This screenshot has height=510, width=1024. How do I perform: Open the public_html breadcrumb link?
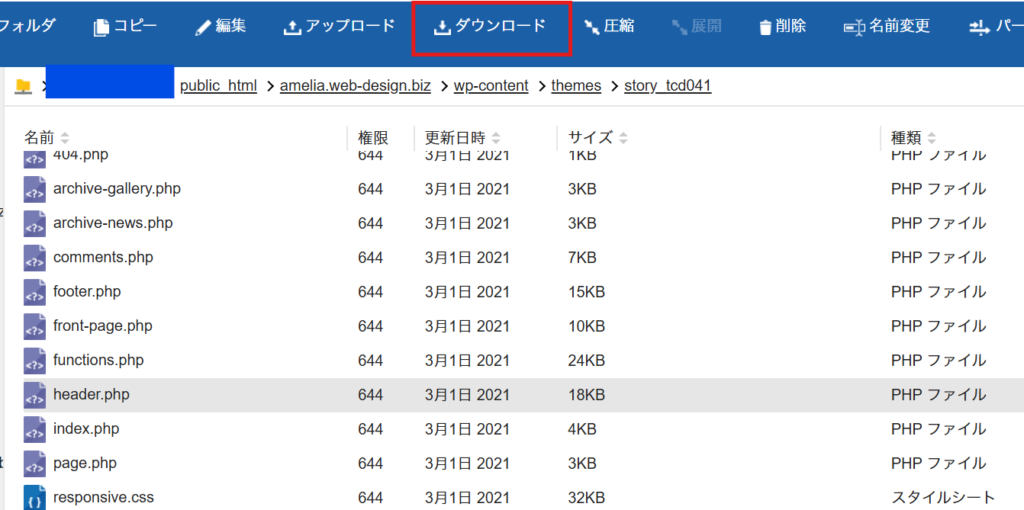point(218,86)
